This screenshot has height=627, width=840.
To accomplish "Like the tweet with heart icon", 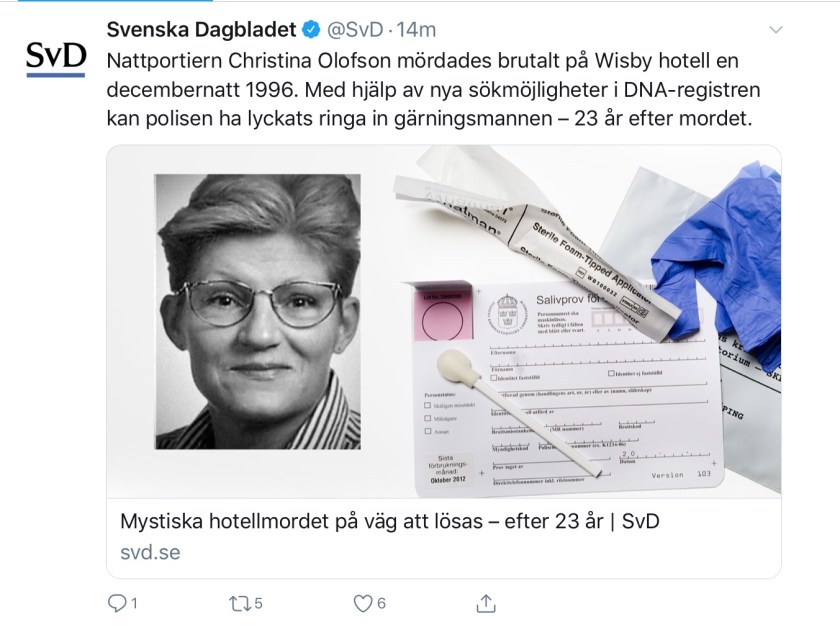I will click(x=363, y=604).
